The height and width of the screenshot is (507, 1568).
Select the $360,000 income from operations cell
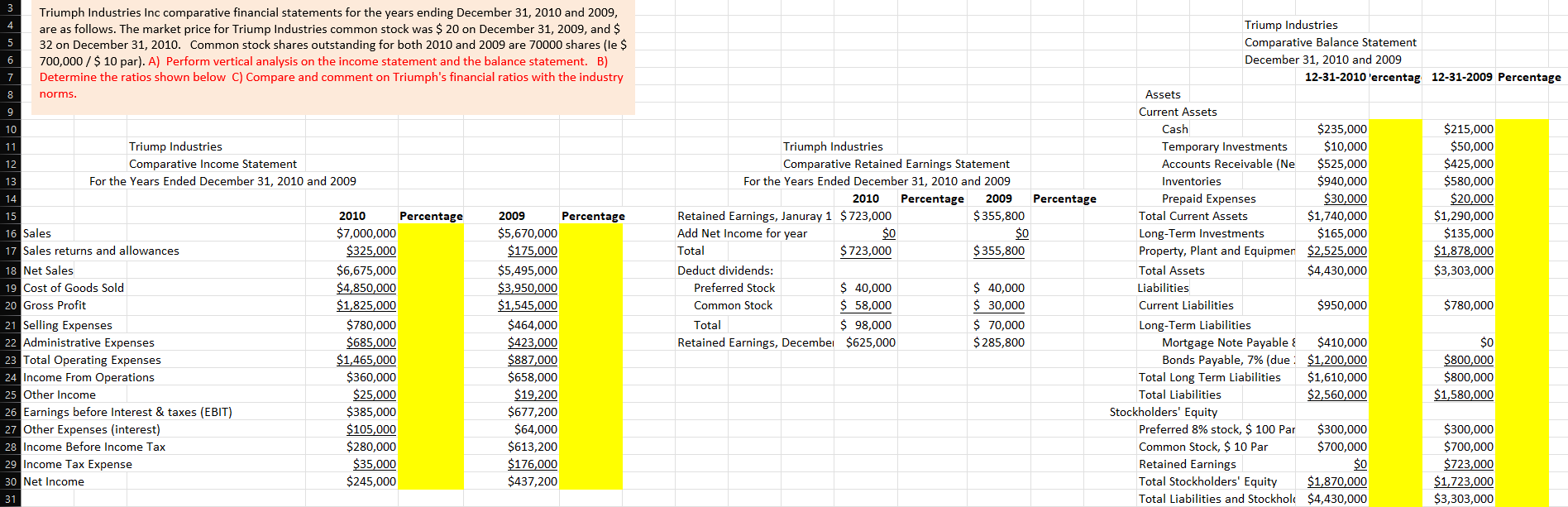370,377
